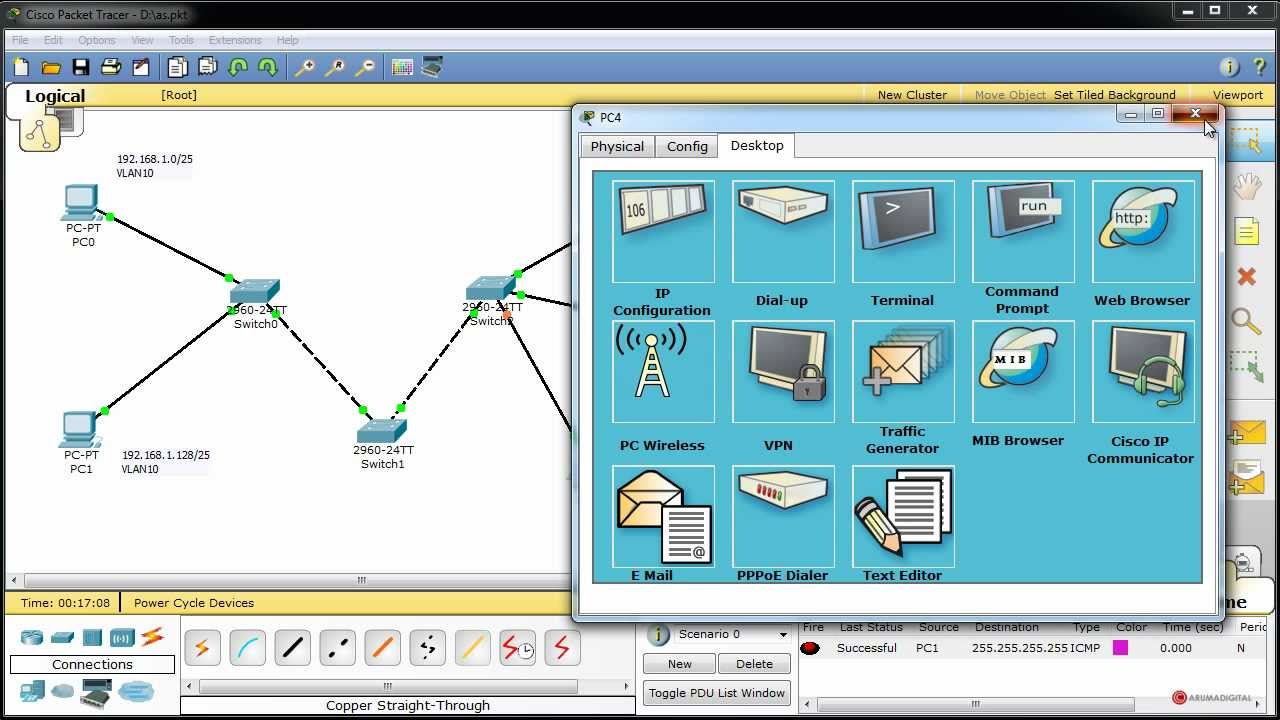Screen dimensions: 1280x720
Task: Click the Viewport button
Action: 1238,95
